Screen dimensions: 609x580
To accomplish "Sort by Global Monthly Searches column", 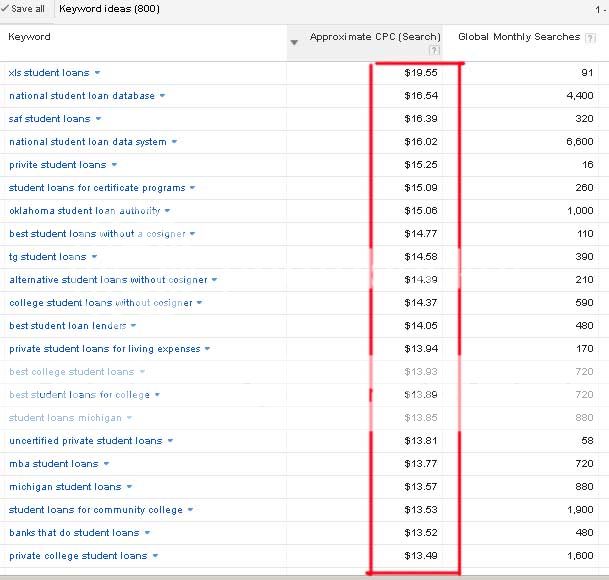I will pyautogui.click(x=518, y=37).
